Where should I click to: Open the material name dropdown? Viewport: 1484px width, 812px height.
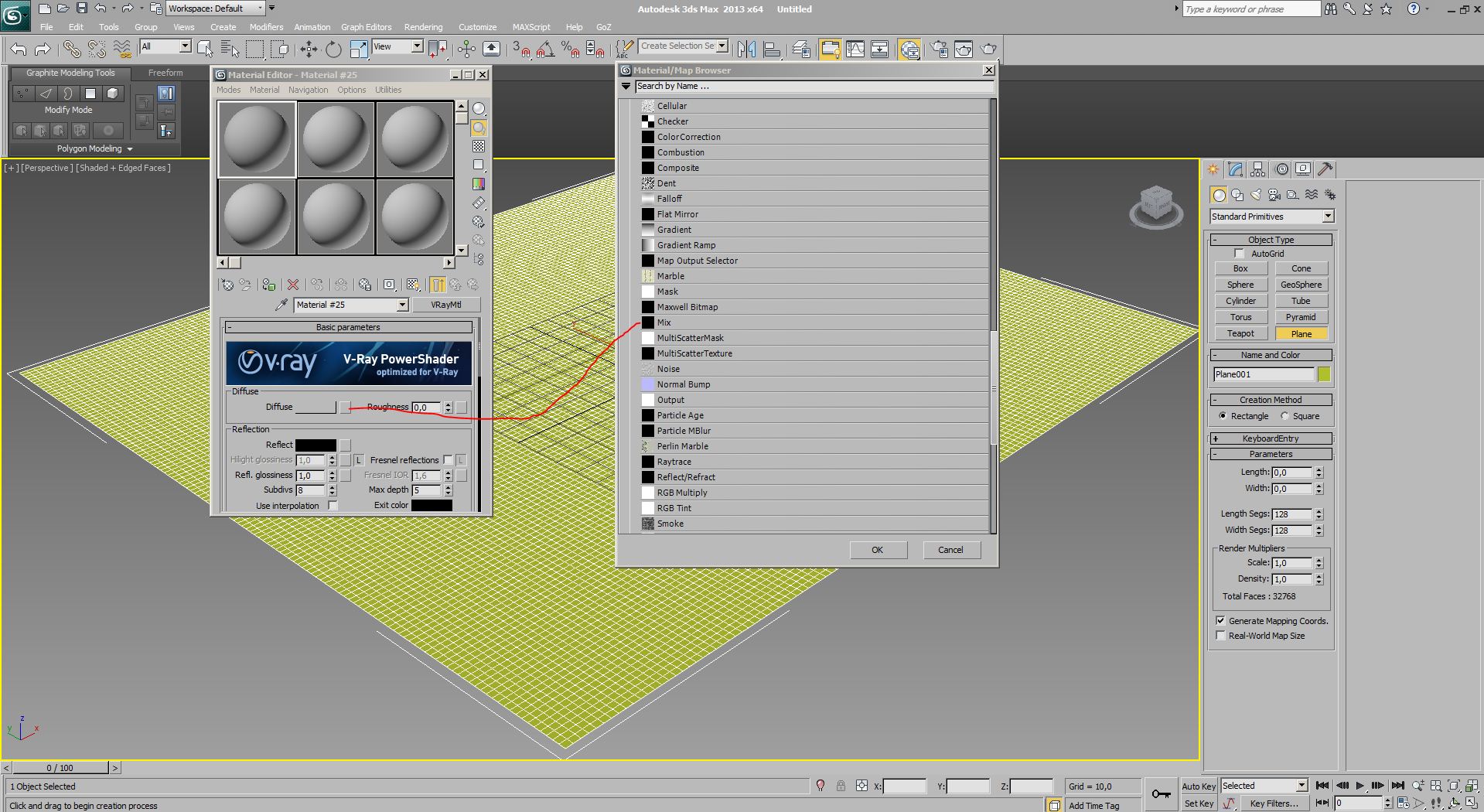point(402,305)
